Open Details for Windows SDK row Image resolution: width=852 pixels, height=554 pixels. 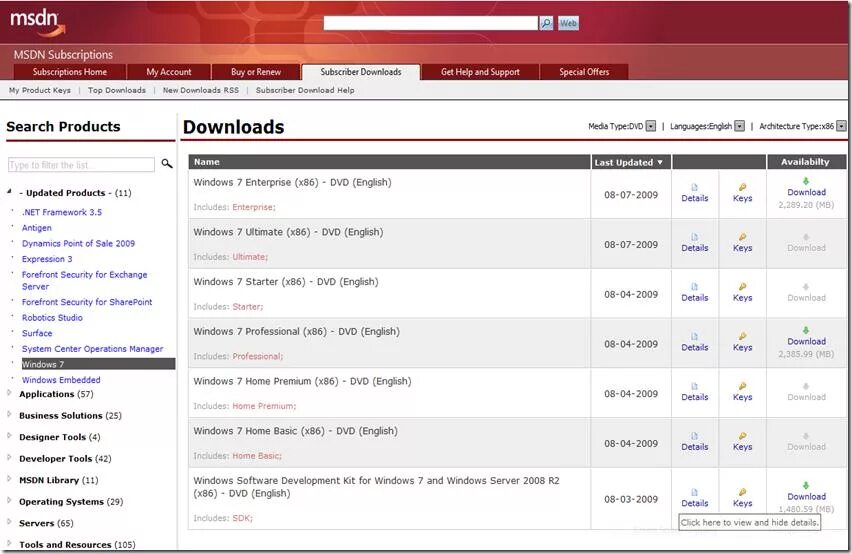[694, 498]
